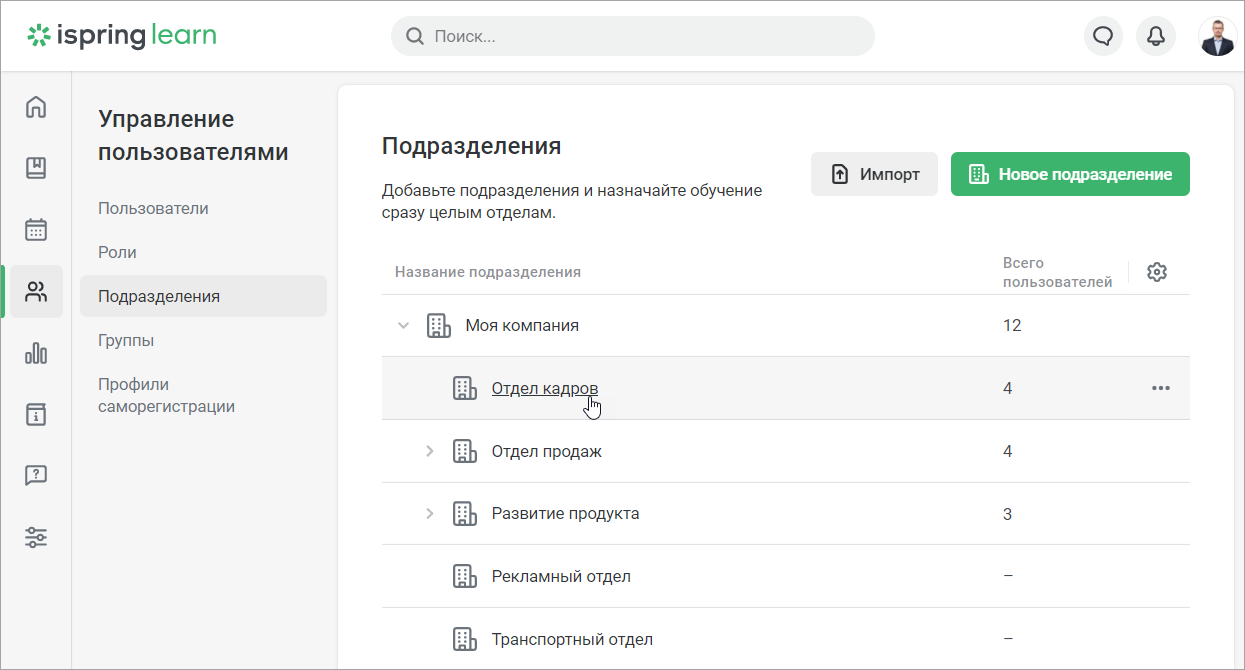Open the Reports bar chart icon
The image size is (1245, 670).
(36, 352)
